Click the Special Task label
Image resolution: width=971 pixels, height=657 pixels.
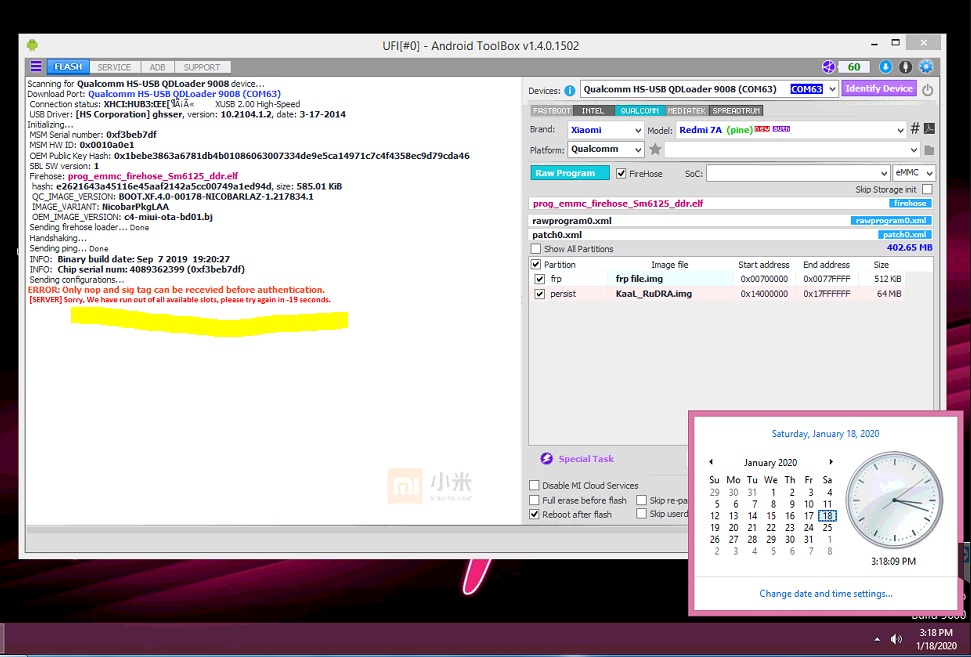(x=586, y=459)
